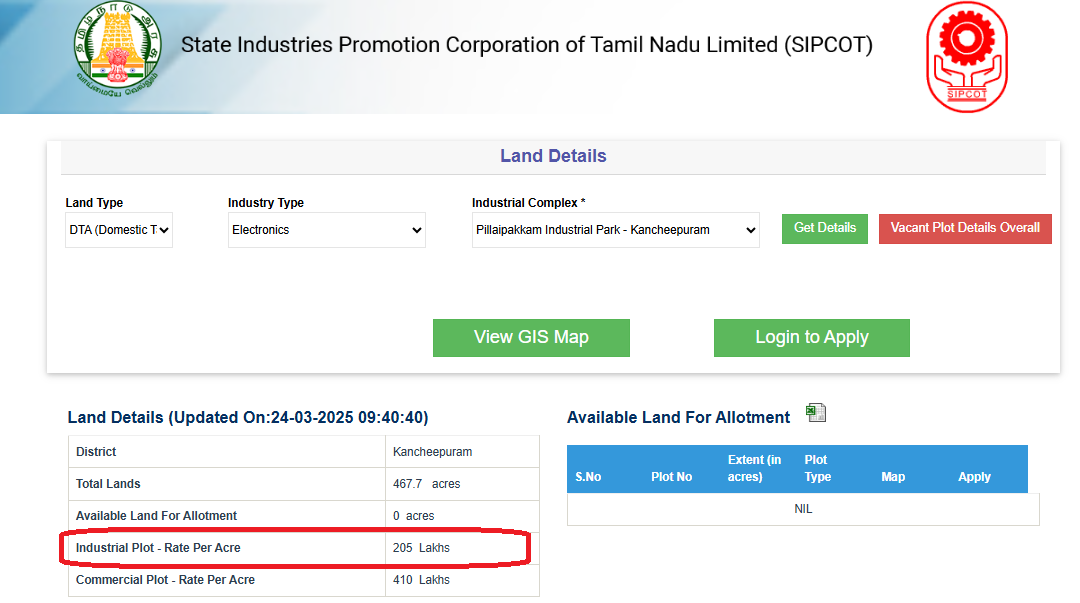Click the Land Details updated-on heading
This screenshot has height=603, width=1080.
click(248, 418)
